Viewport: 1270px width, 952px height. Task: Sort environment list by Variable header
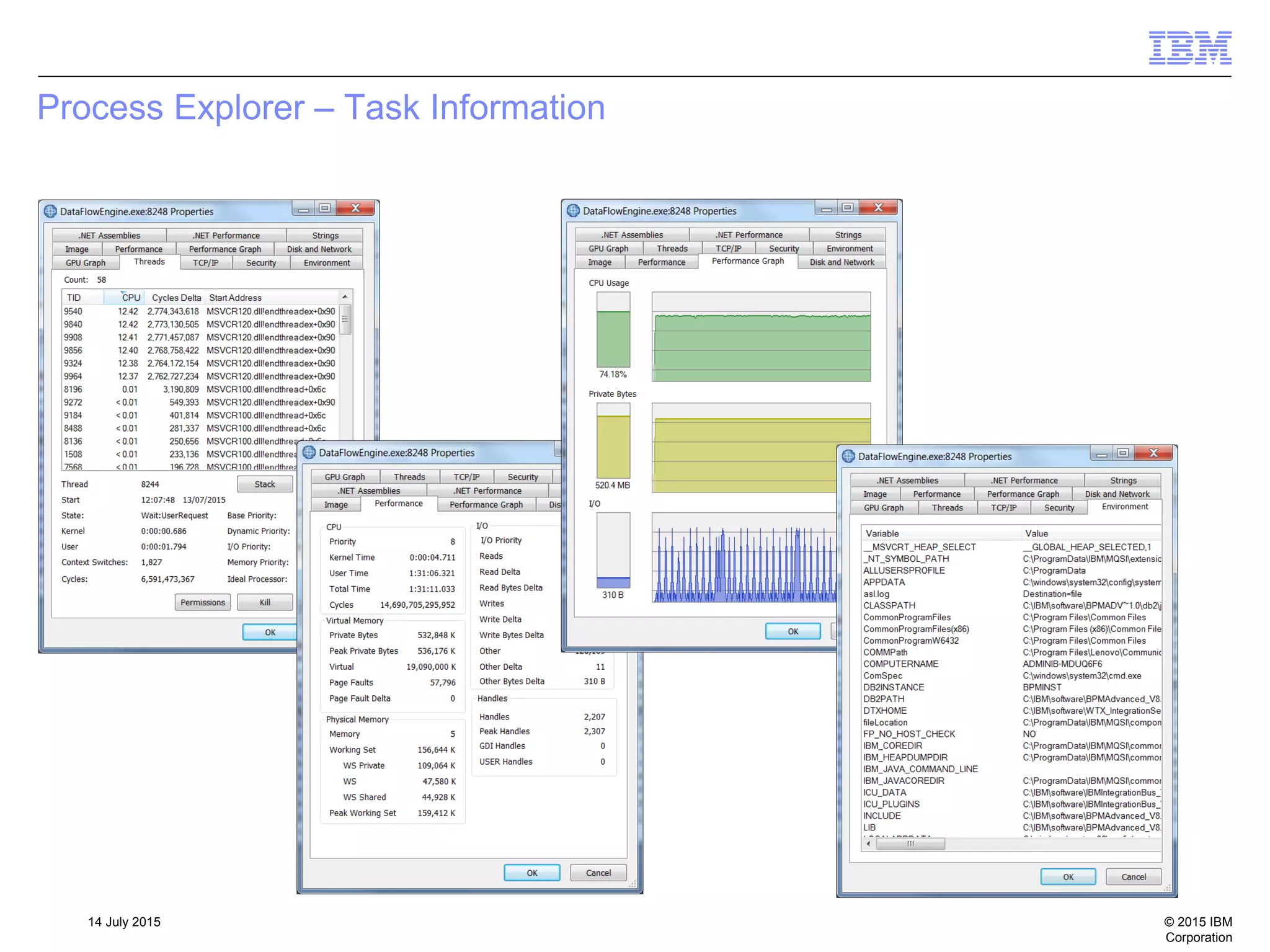coord(941,533)
